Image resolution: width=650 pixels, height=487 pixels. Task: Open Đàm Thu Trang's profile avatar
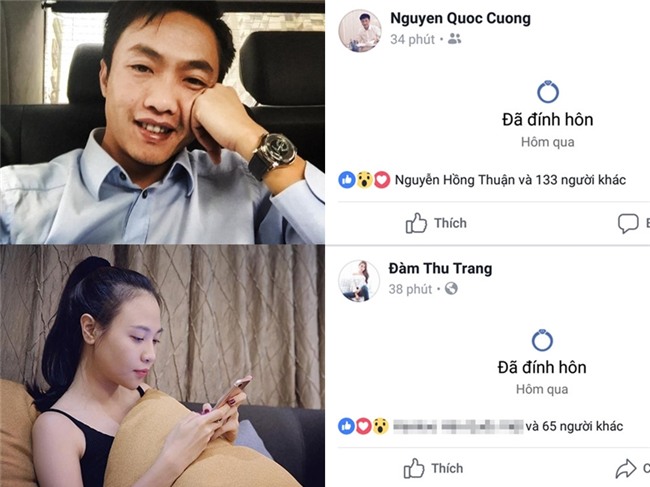click(x=359, y=281)
